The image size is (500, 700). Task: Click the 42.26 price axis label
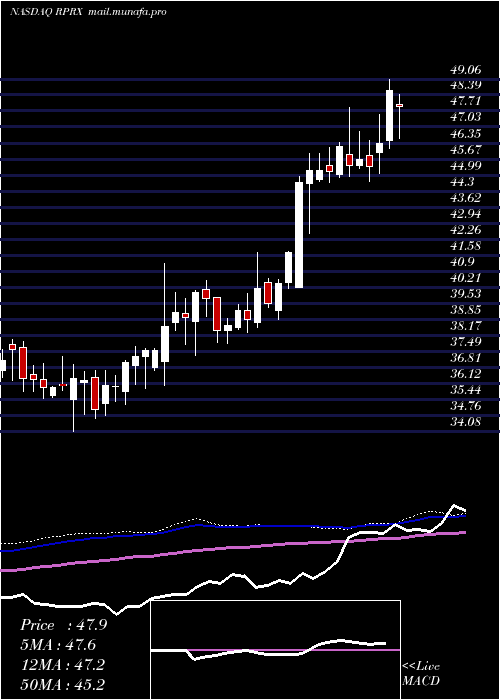click(x=466, y=230)
